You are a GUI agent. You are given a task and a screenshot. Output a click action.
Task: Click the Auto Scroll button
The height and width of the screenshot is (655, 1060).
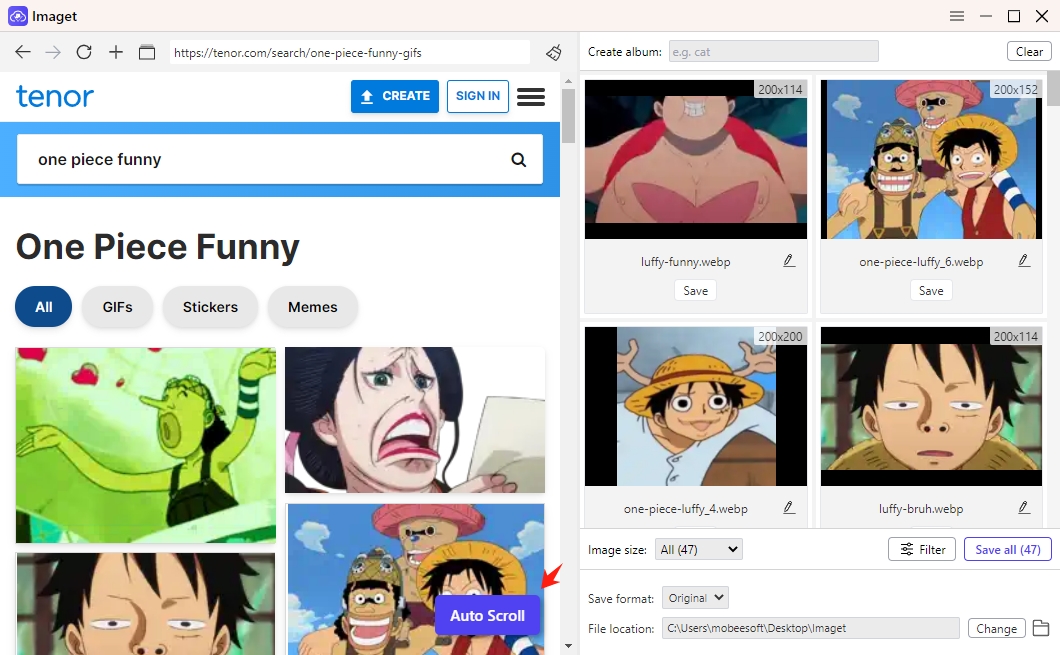point(487,615)
